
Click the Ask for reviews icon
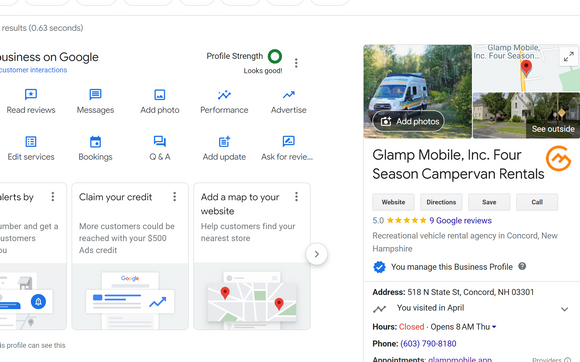coord(289,141)
